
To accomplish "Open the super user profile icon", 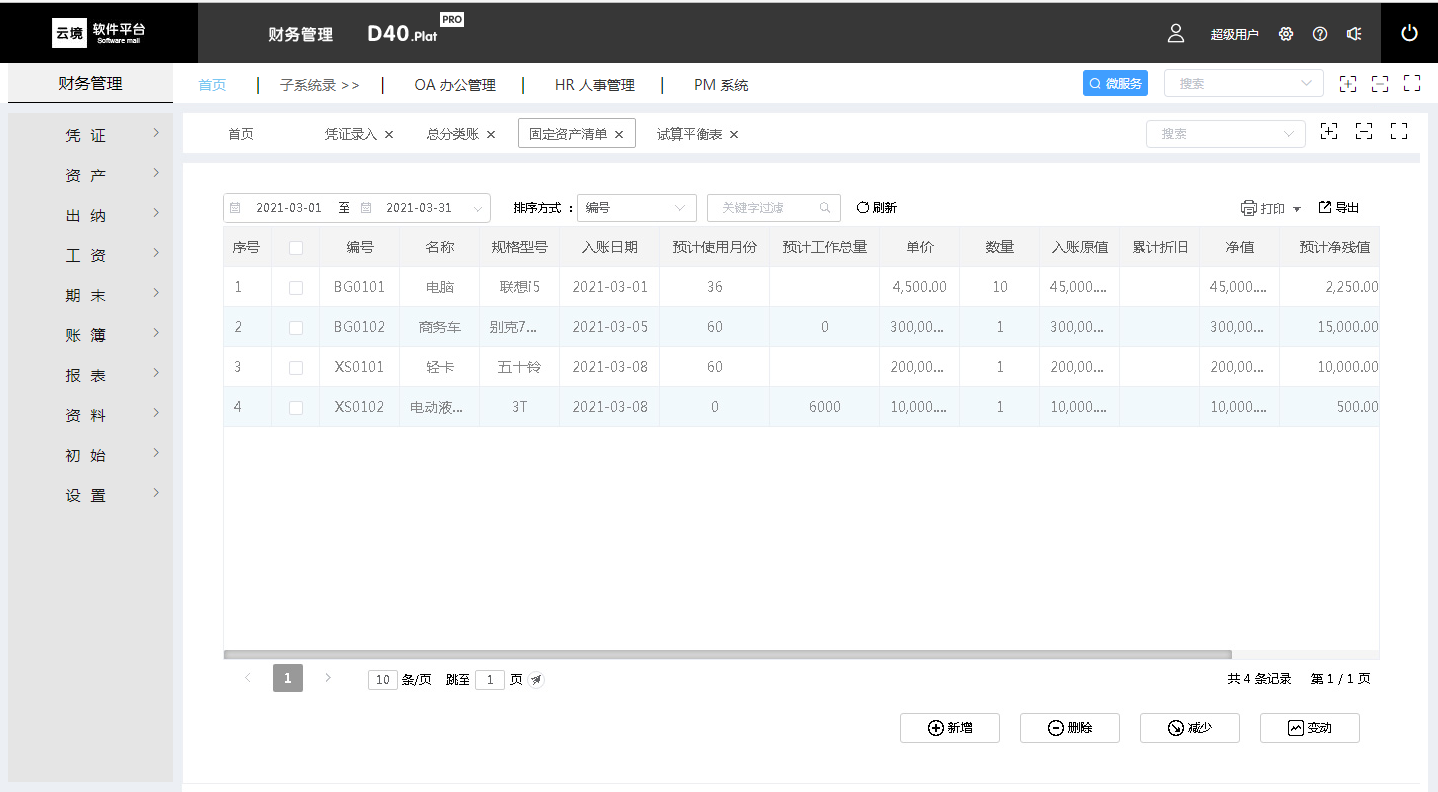I will pos(1176,33).
